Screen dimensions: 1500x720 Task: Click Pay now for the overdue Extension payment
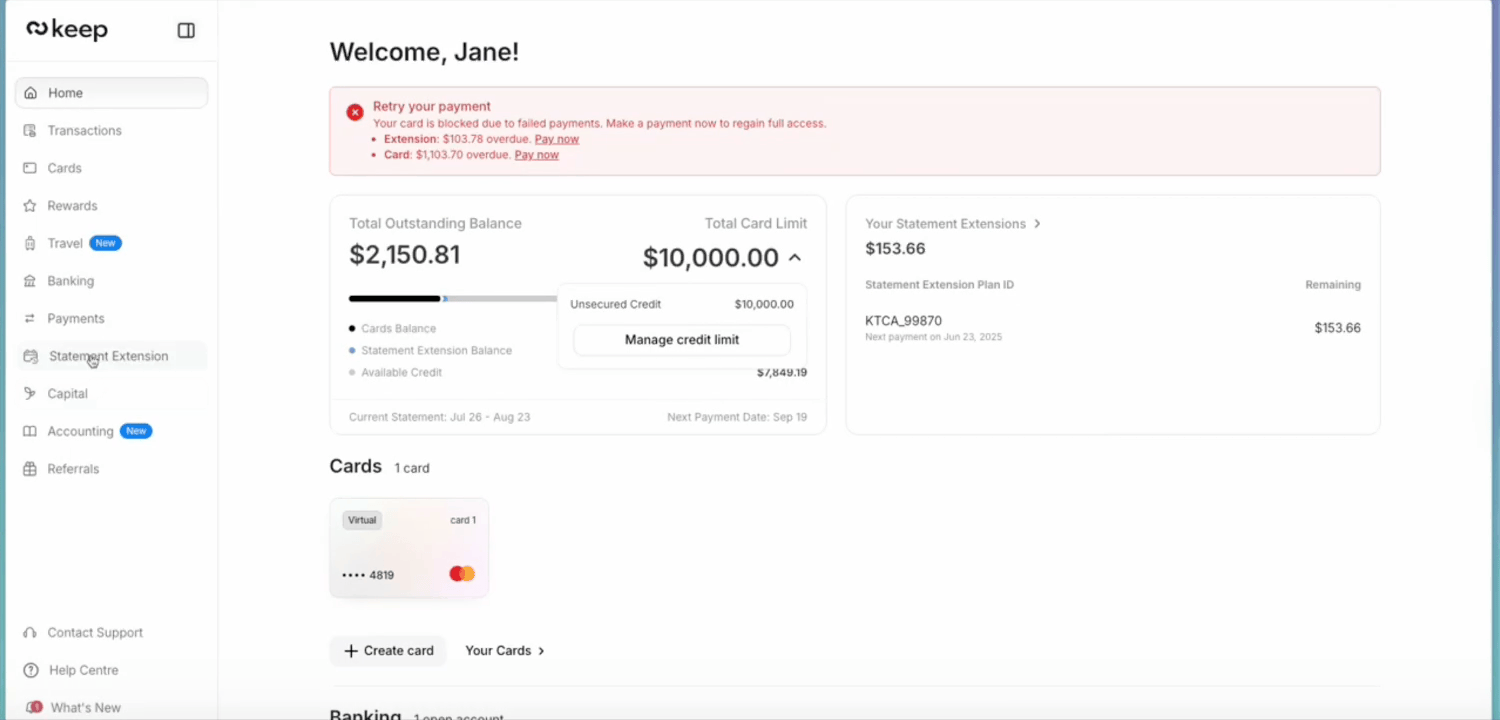pos(557,139)
